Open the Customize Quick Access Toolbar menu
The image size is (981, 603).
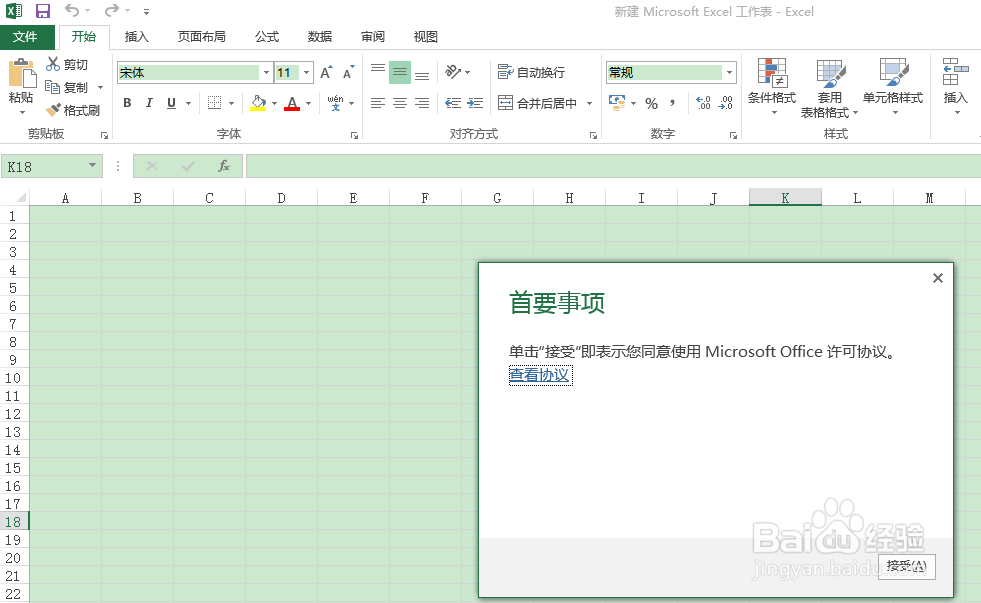pyautogui.click(x=146, y=11)
